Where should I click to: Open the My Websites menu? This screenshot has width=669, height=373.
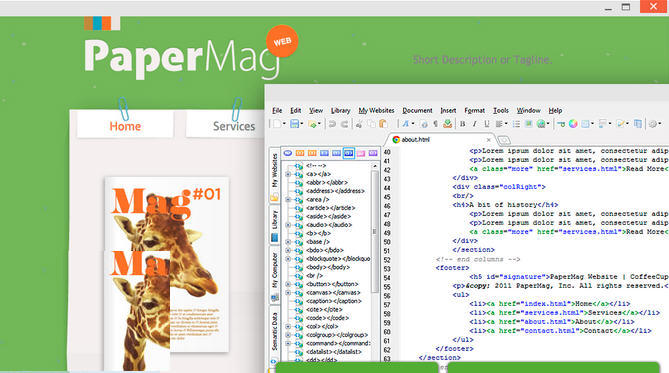(x=376, y=111)
